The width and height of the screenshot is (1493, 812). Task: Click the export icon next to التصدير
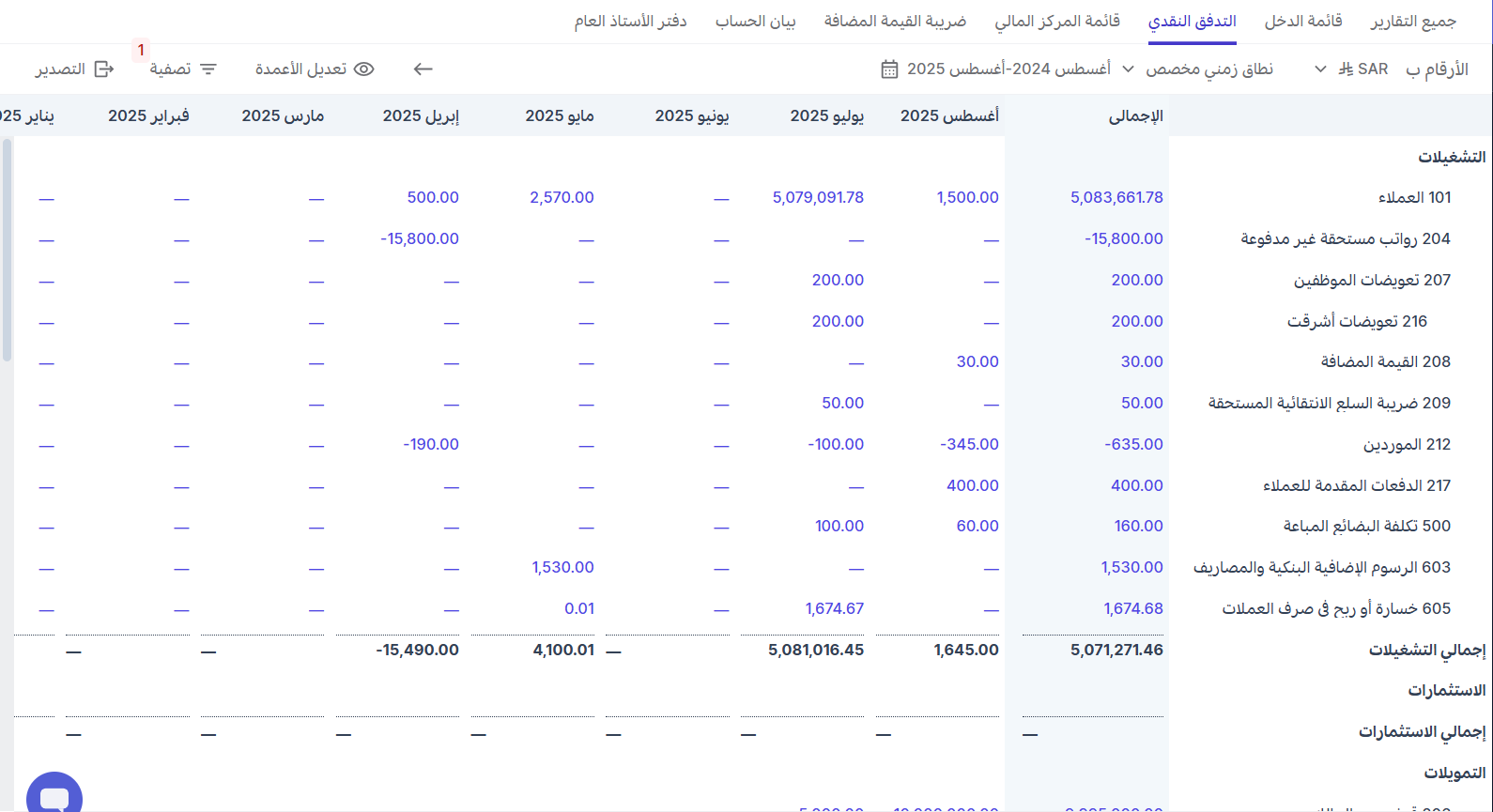tap(104, 69)
